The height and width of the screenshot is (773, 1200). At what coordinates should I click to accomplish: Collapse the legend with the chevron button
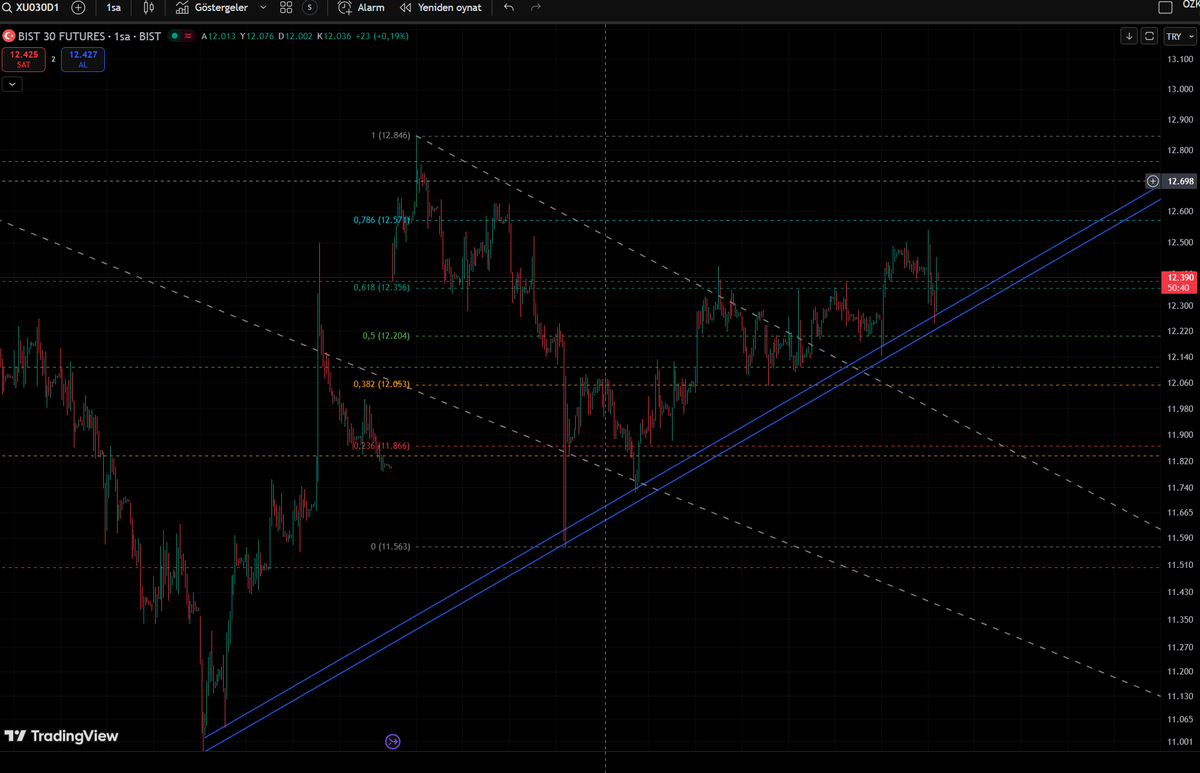click(x=12, y=84)
